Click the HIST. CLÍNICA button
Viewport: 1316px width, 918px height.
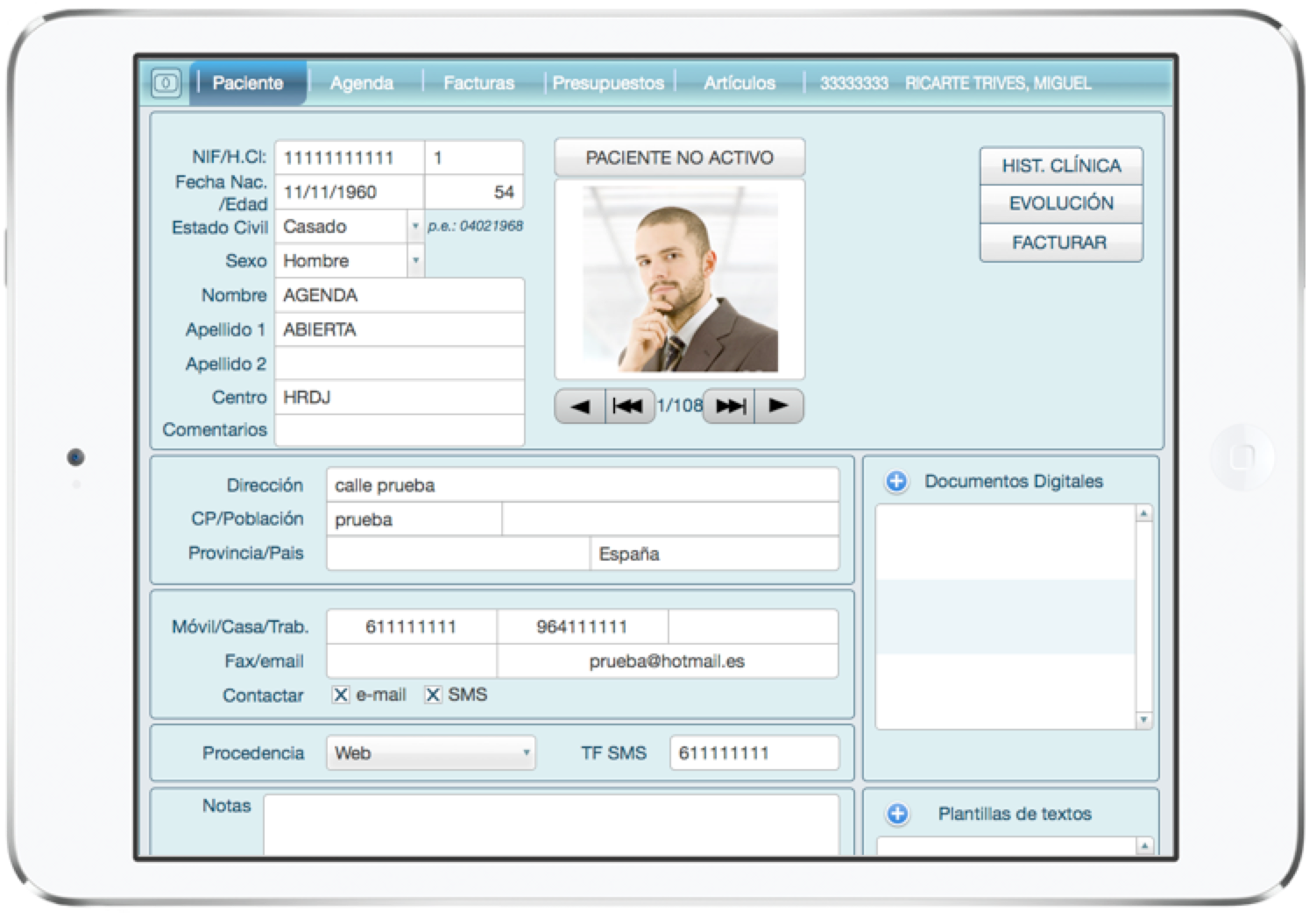click(x=1061, y=166)
